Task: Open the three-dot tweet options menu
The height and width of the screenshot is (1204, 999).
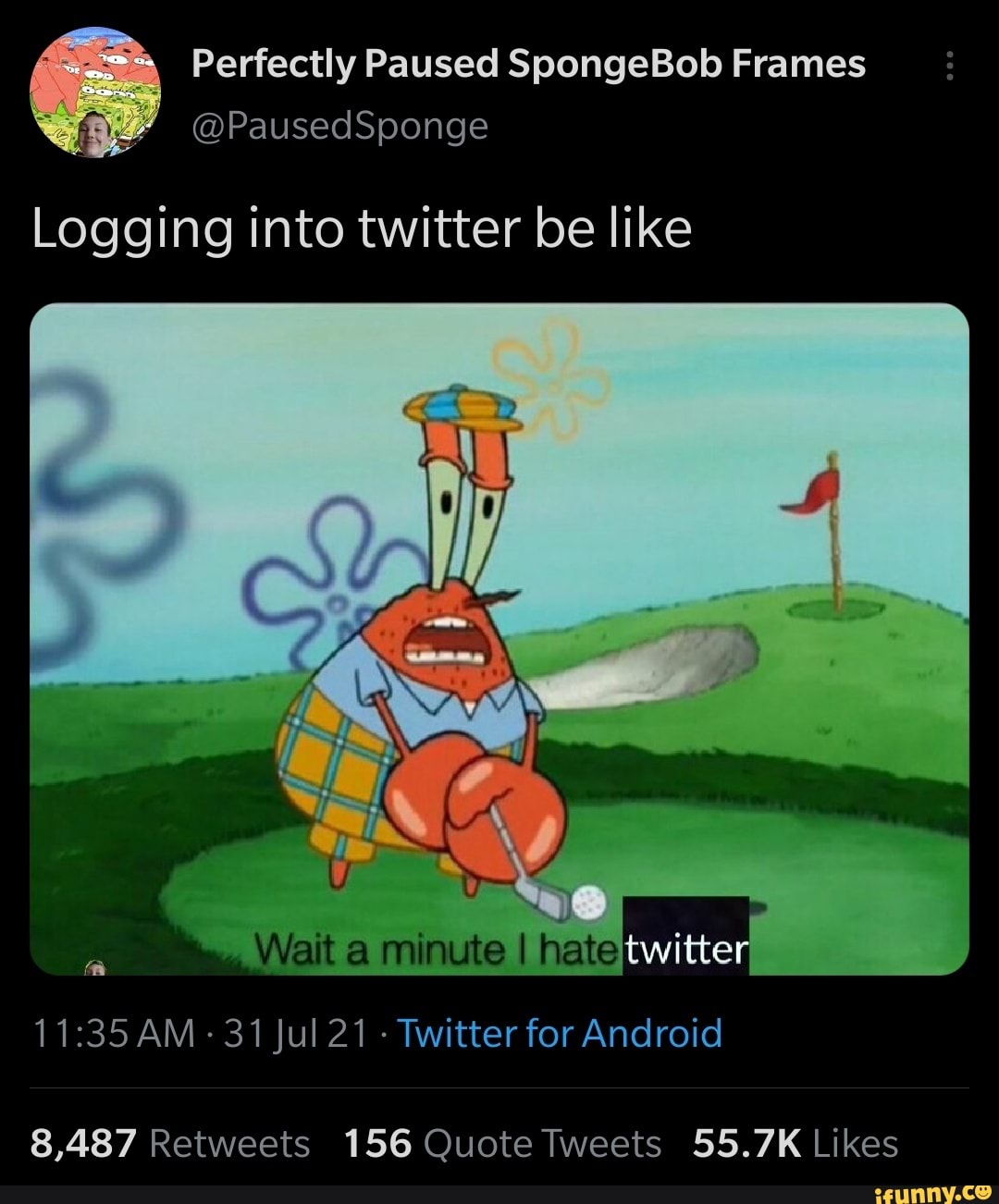Action: pyautogui.click(x=948, y=66)
